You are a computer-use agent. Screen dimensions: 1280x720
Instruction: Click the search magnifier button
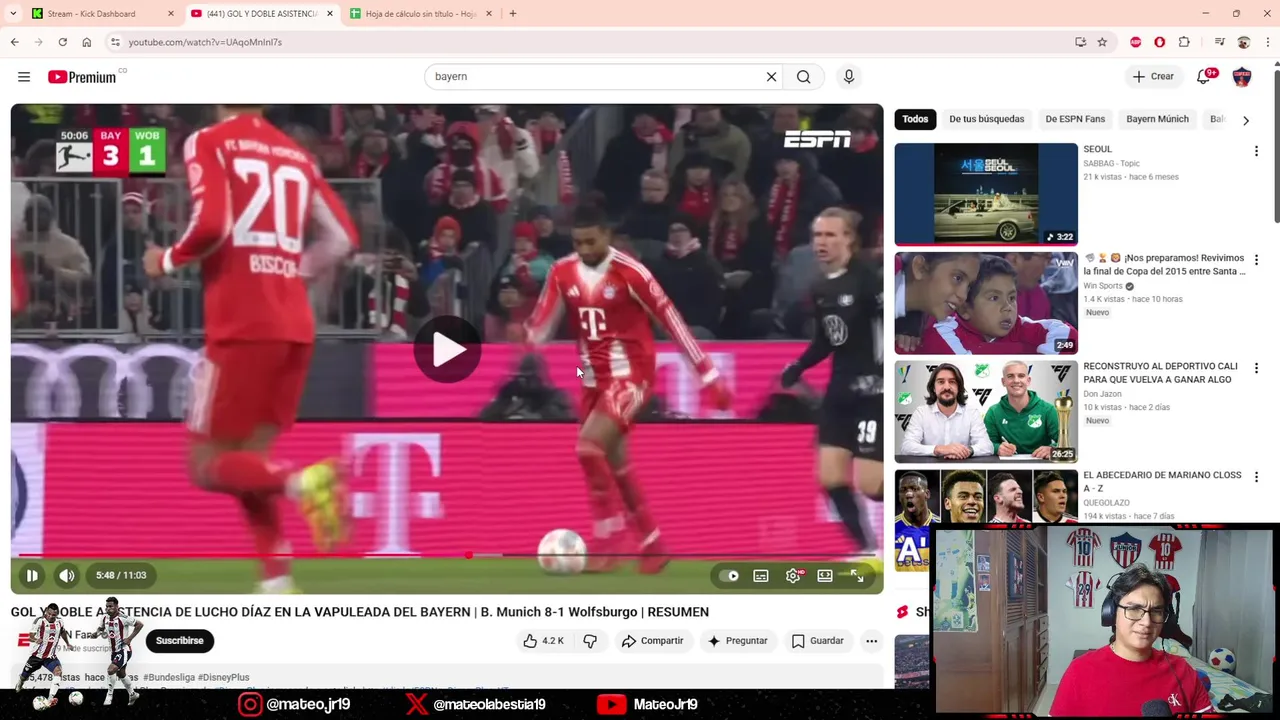pyautogui.click(x=803, y=77)
